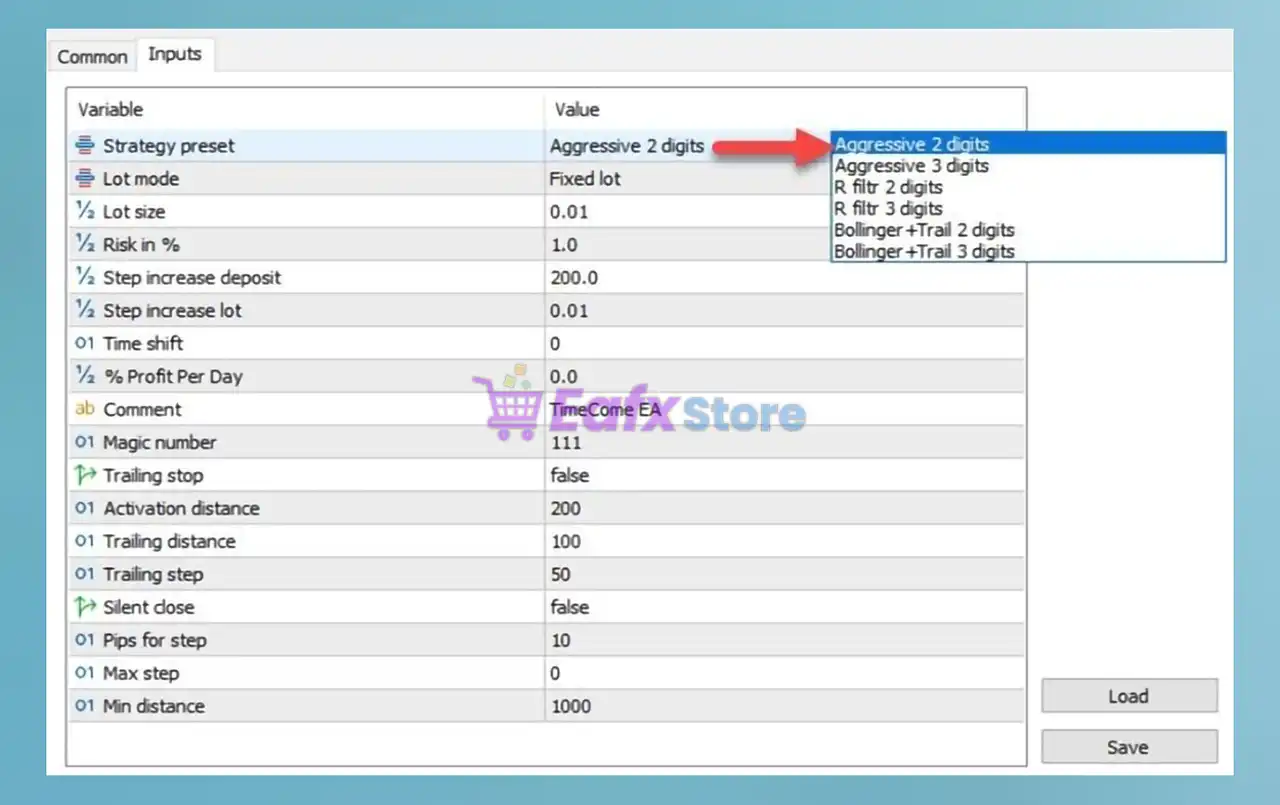Click the Silent close boolean arrow icon
The height and width of the screenshot is (805, 1280).
pyautogui.click(x=85, y=607)
